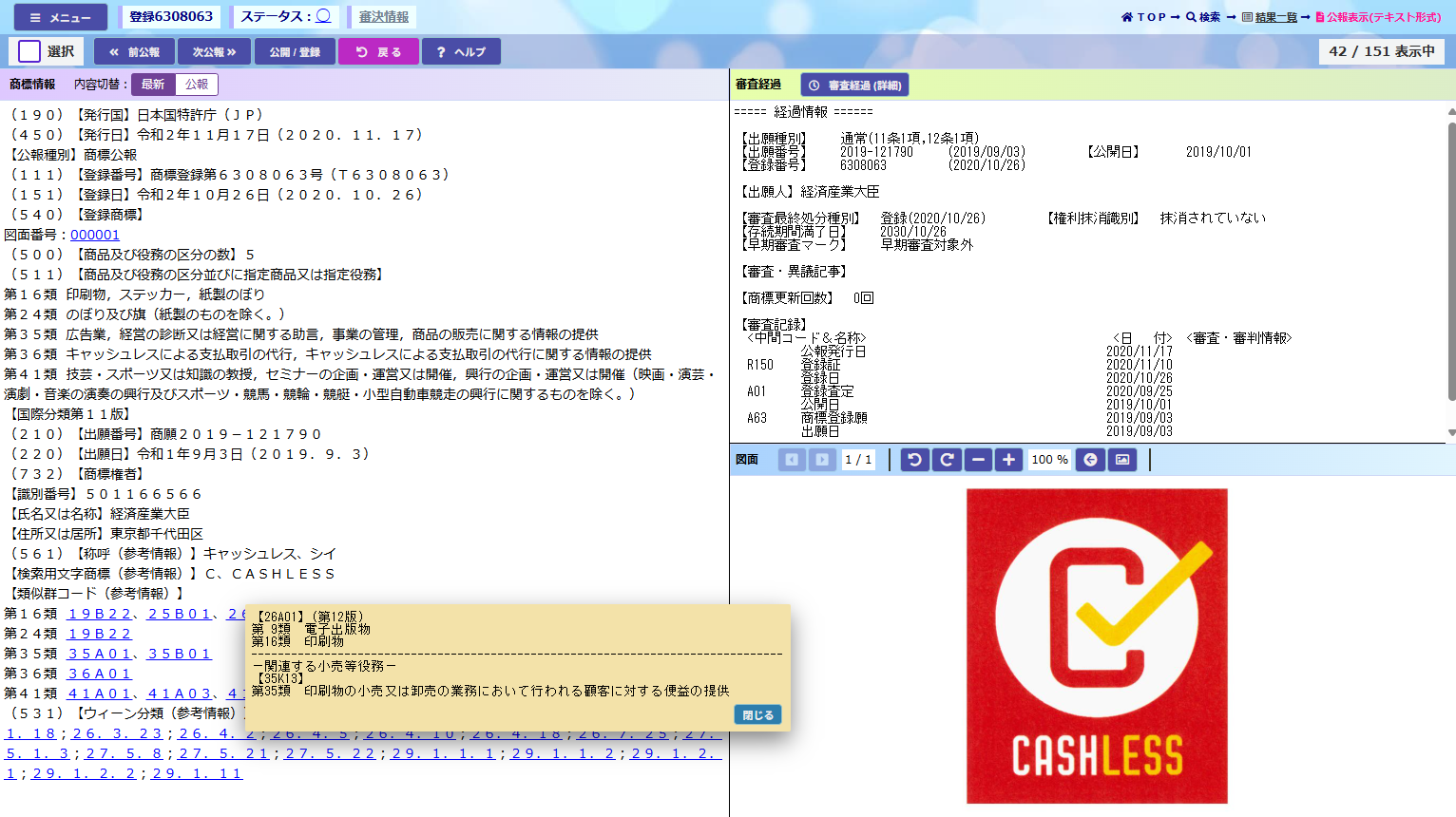
Task: Open Vienna class 27.5.8 link
Action: click(124, 753)
